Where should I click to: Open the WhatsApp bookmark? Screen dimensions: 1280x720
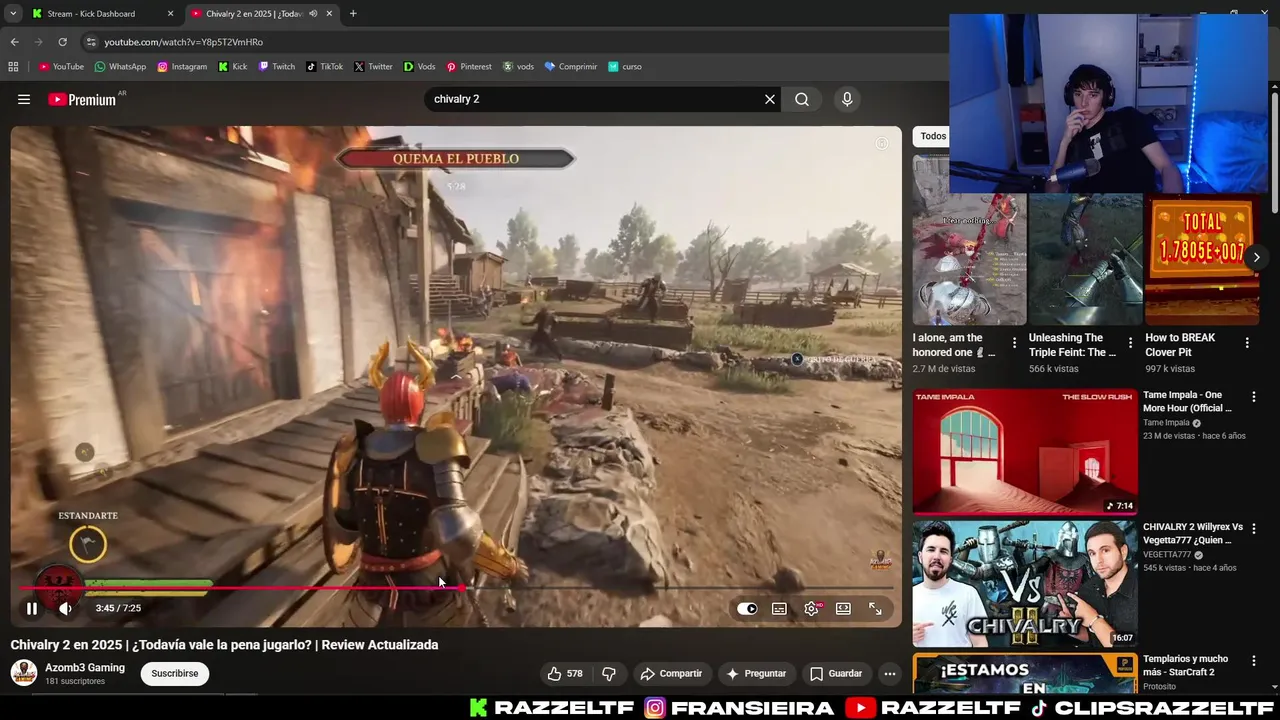(x=120, y=67)
